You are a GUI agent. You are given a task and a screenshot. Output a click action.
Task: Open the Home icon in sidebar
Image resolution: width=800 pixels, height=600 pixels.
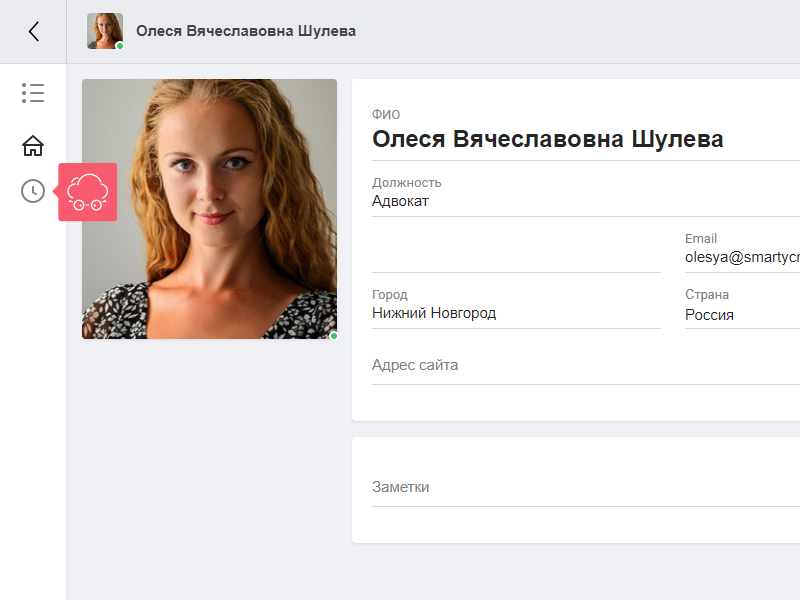tap(33, 145)
